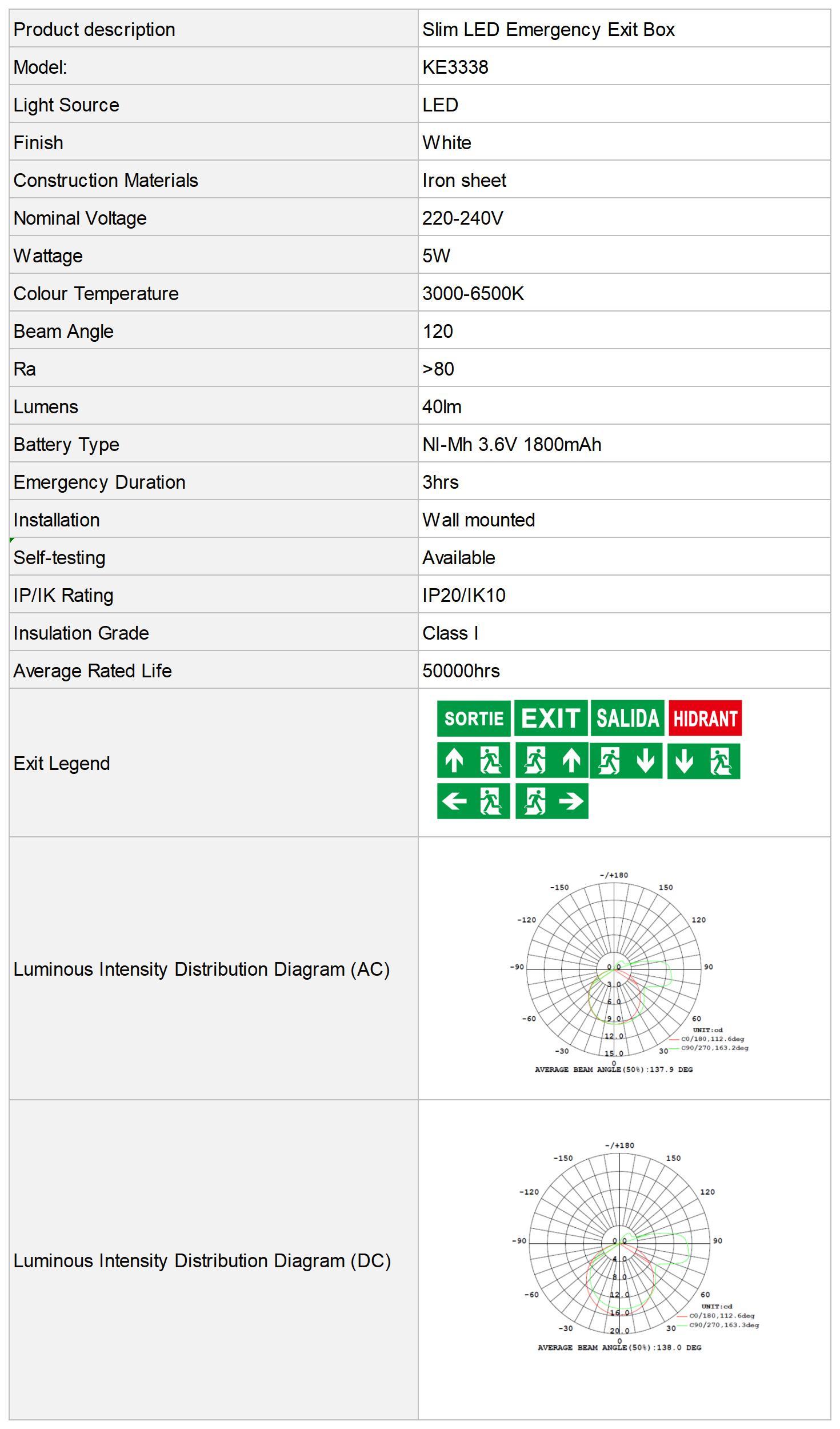The image size is (840, 1429).
Task: Click the 'Lumens' label
Action: click(x=46, y=406)
